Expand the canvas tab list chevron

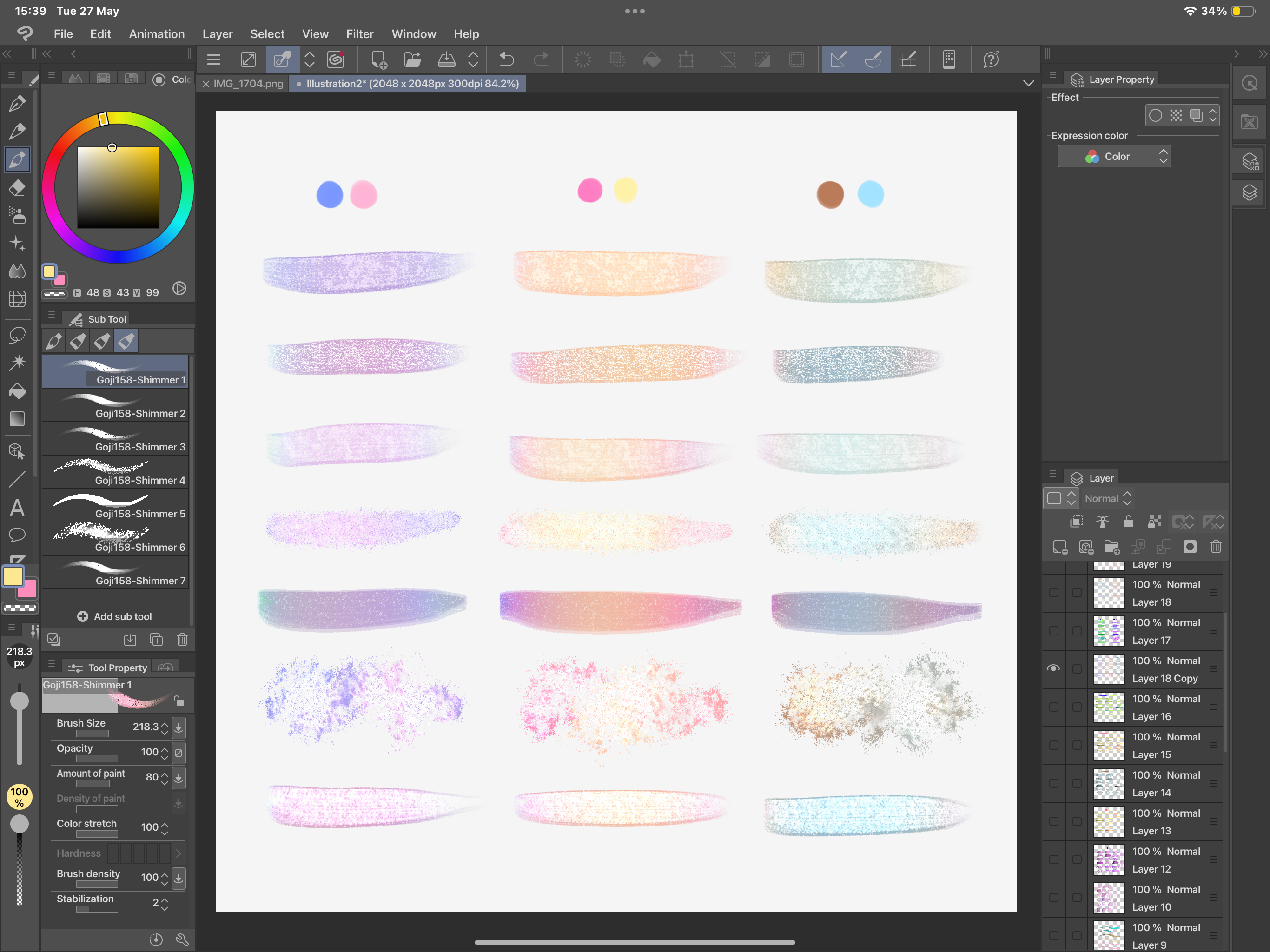click(1028, 84)
